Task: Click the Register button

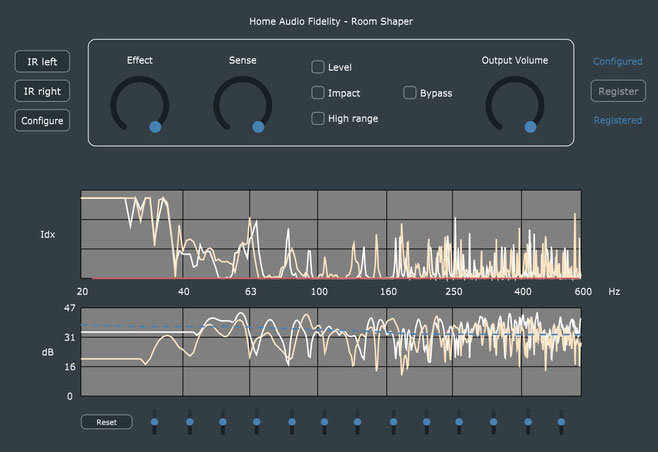Action: pyautogui.click(x=618, y=91)
